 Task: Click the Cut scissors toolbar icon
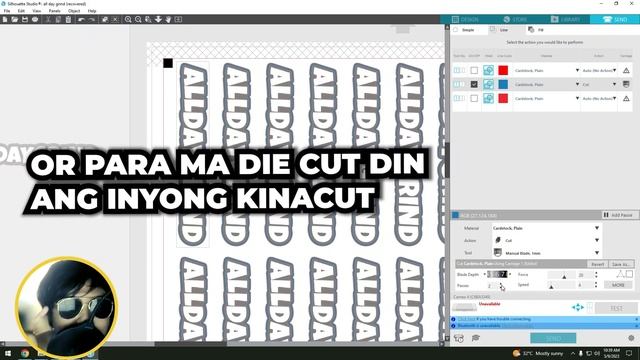click(x=48, y=19)
